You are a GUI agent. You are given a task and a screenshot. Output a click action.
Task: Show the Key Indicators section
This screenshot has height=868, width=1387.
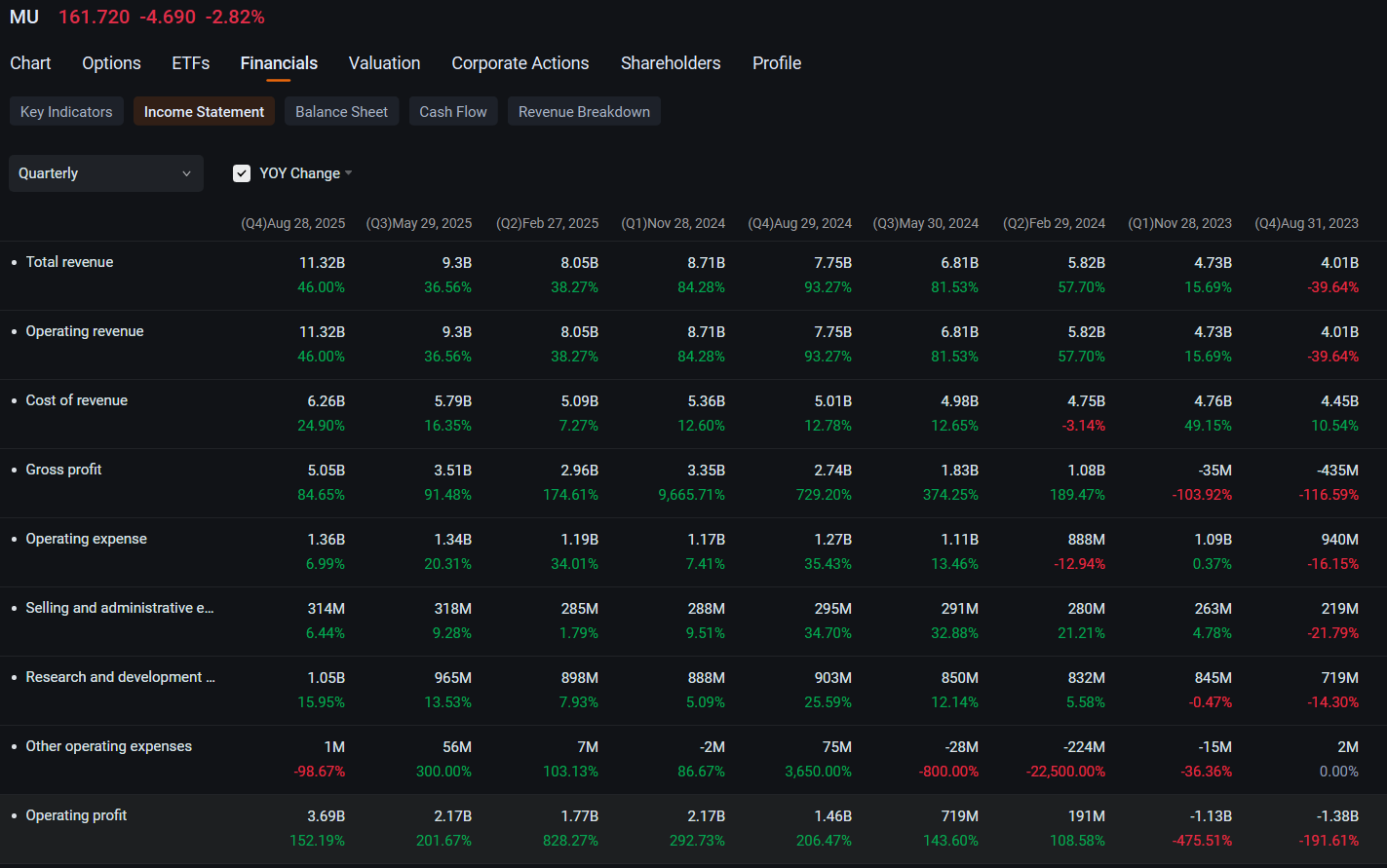coord(66,112)
